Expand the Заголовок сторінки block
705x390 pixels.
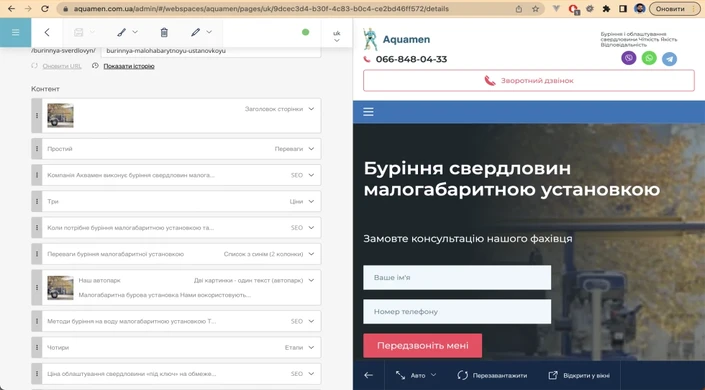[311, 109]
